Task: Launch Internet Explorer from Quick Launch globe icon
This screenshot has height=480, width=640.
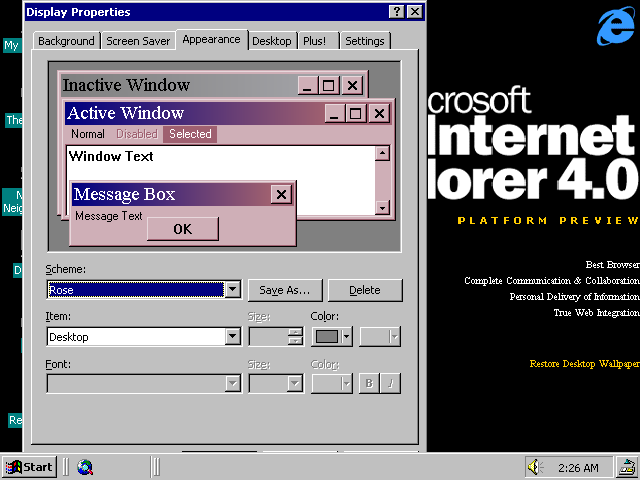Action: click(x=85, y=467)
